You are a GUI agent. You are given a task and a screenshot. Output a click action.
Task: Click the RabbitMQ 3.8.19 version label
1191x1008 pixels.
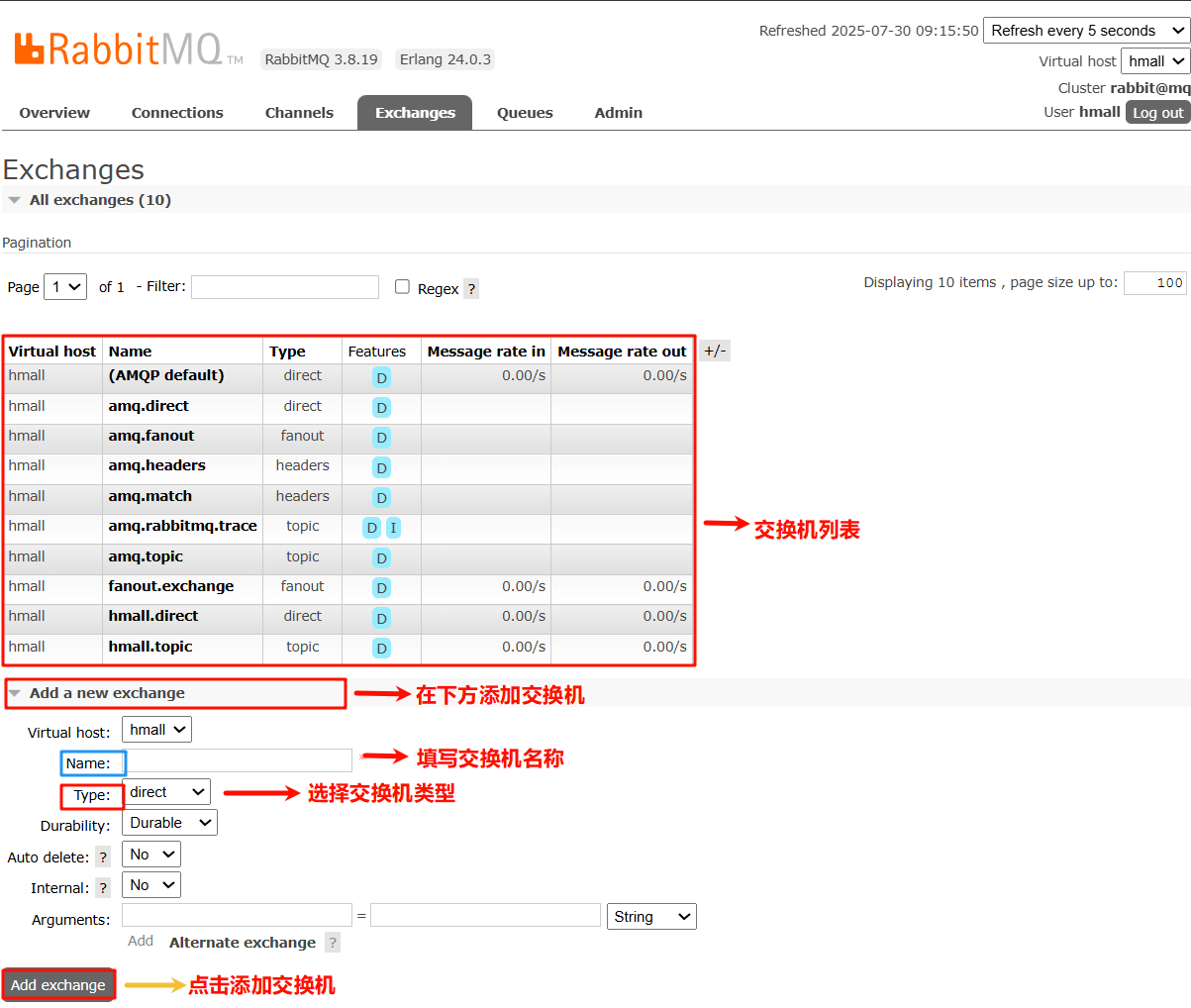click(x=322, y=59)
